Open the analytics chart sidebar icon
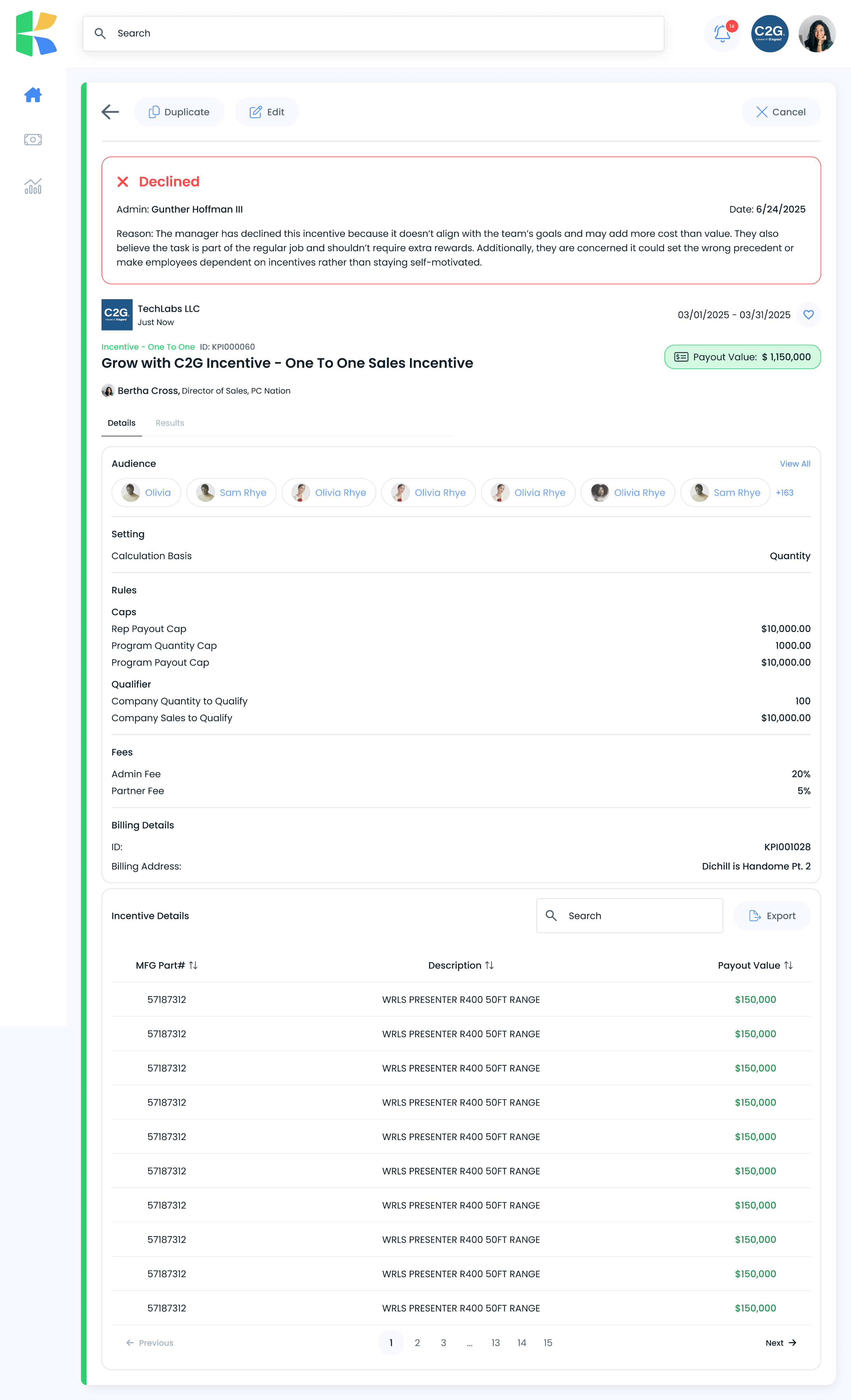Viewport: 851px width, 1400px height. [x=33, y=186]
